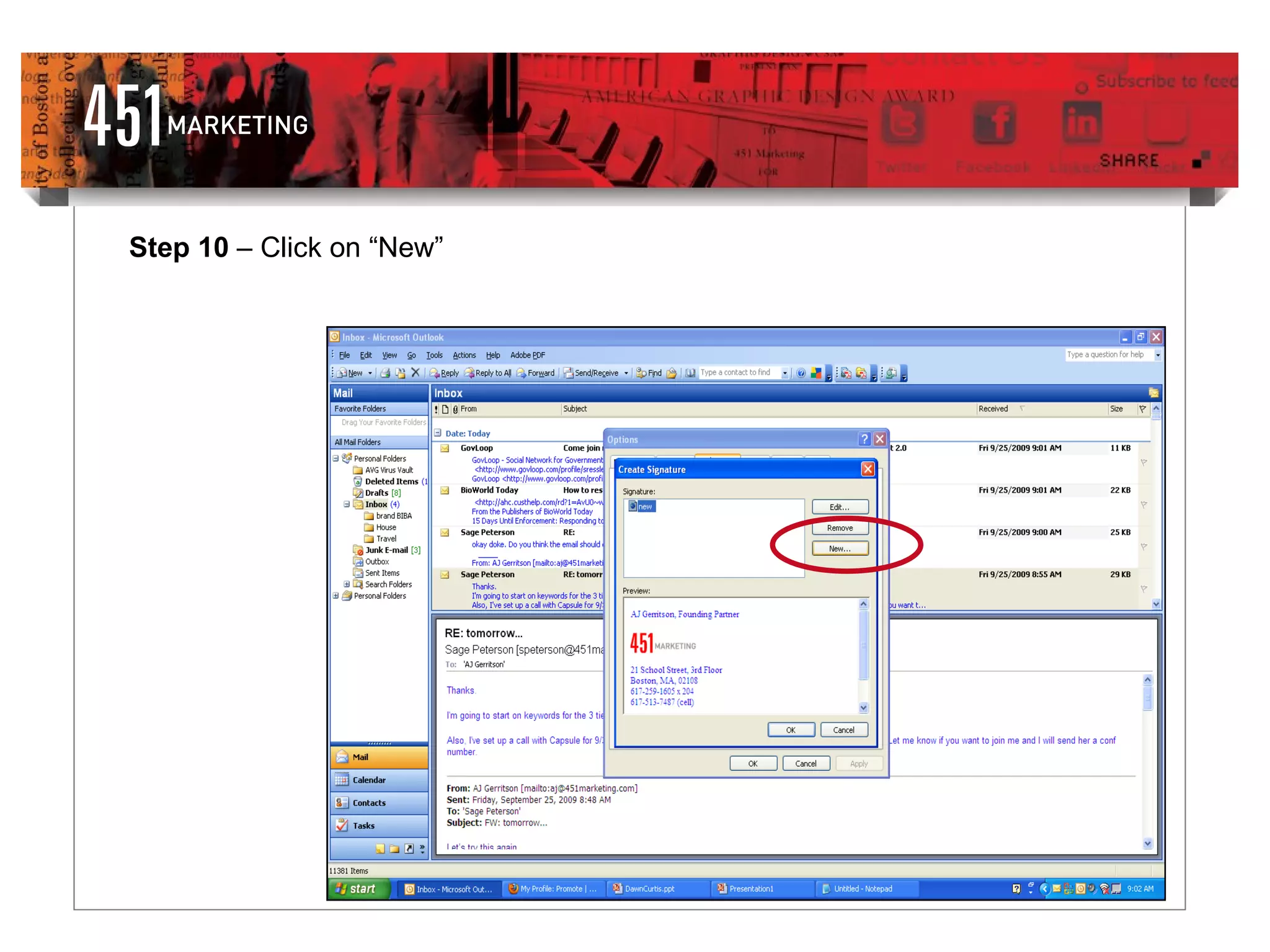Click the blue Help circle toolbar icon
Screen dimensions: 1270x952
[x=801, y=373]
